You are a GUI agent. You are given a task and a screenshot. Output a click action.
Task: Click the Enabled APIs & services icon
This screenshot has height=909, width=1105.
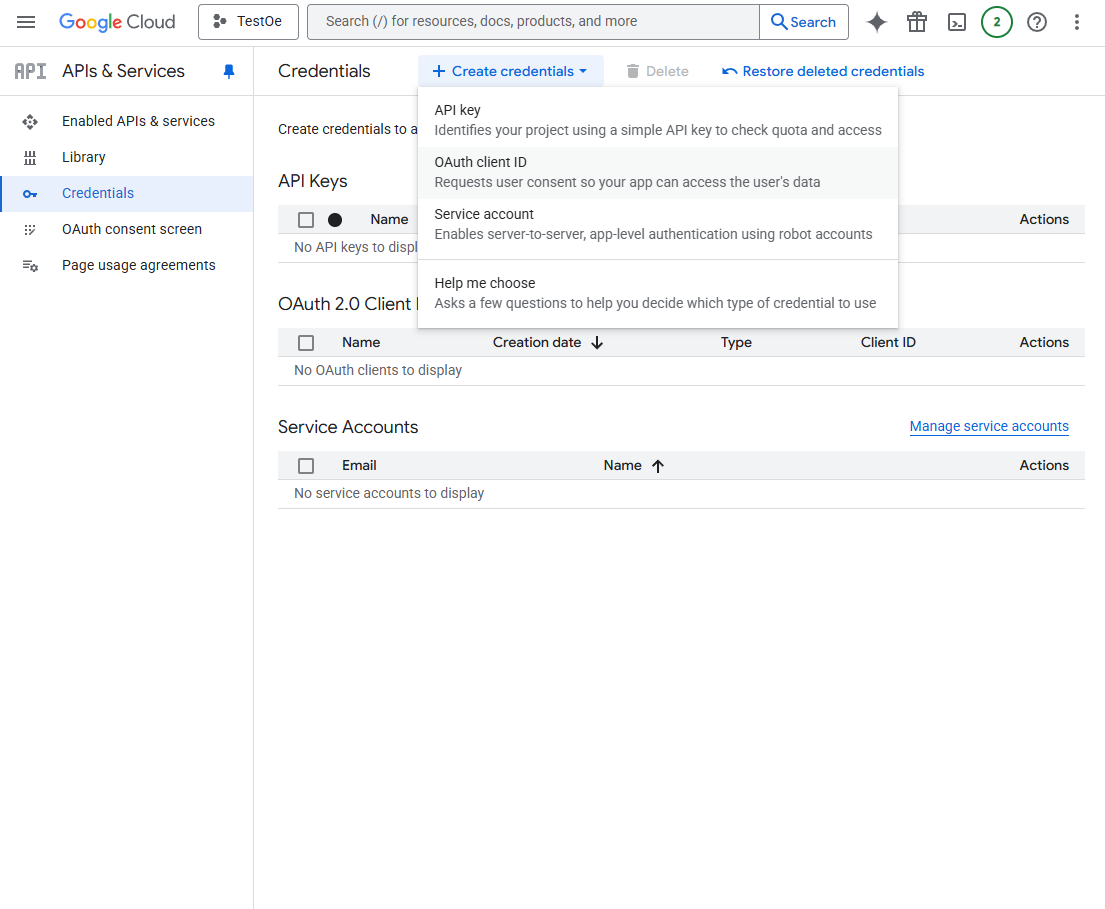(30, 122)
